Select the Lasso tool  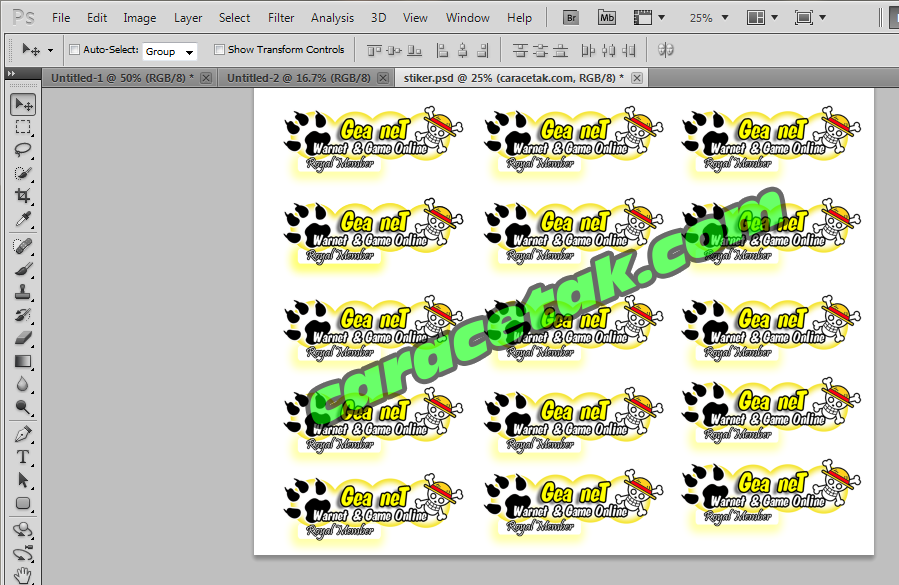click(23, 150)
